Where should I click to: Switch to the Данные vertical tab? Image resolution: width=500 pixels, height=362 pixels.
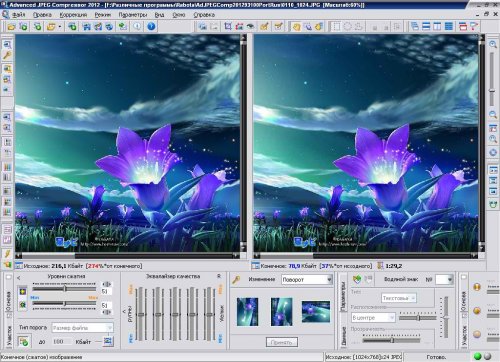[344, 336]
